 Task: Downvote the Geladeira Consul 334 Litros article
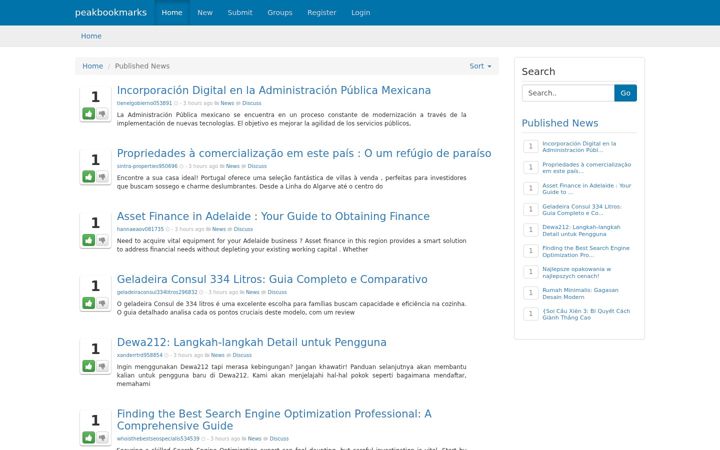point(102,303)
